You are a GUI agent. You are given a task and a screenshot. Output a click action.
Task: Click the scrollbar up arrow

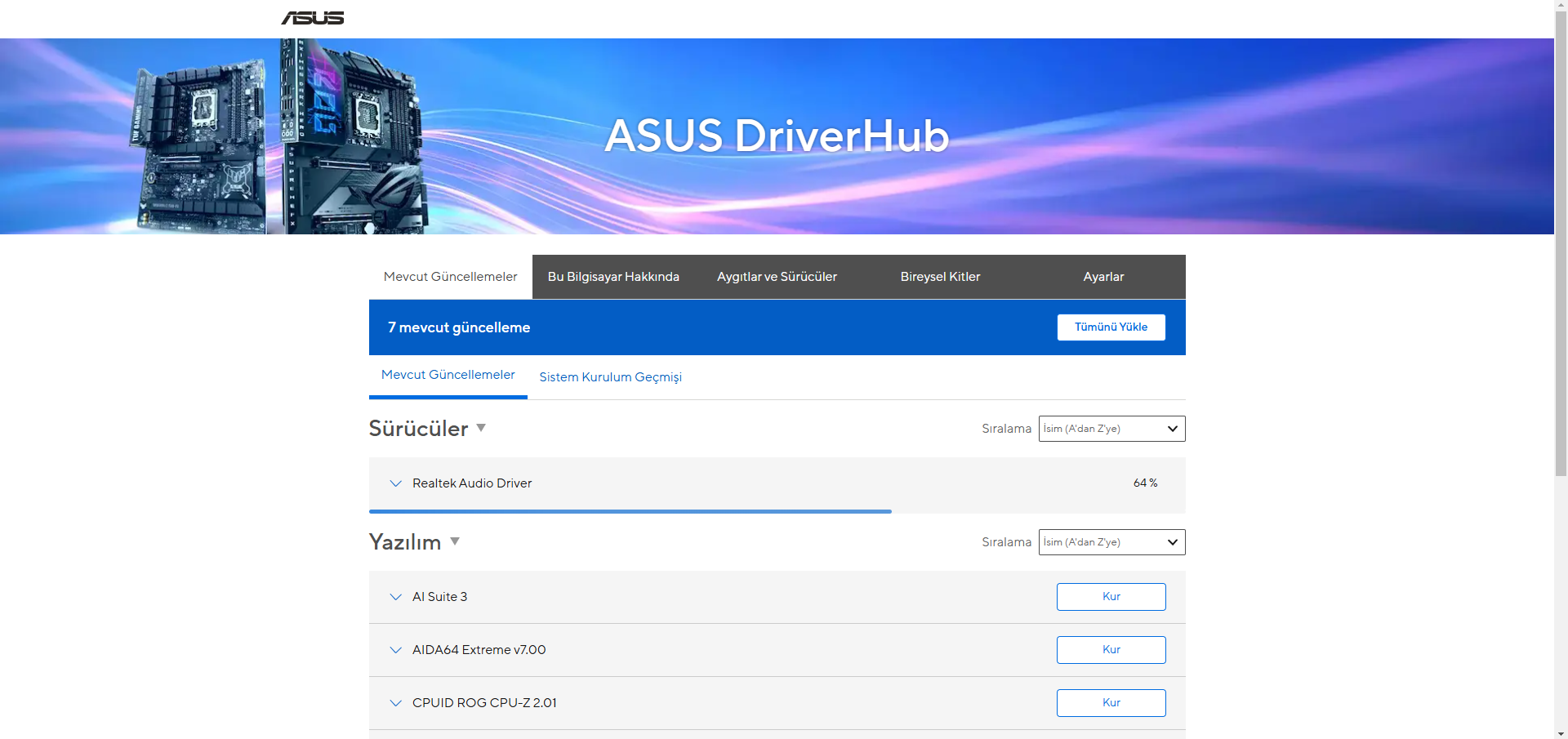point(1561,6)
